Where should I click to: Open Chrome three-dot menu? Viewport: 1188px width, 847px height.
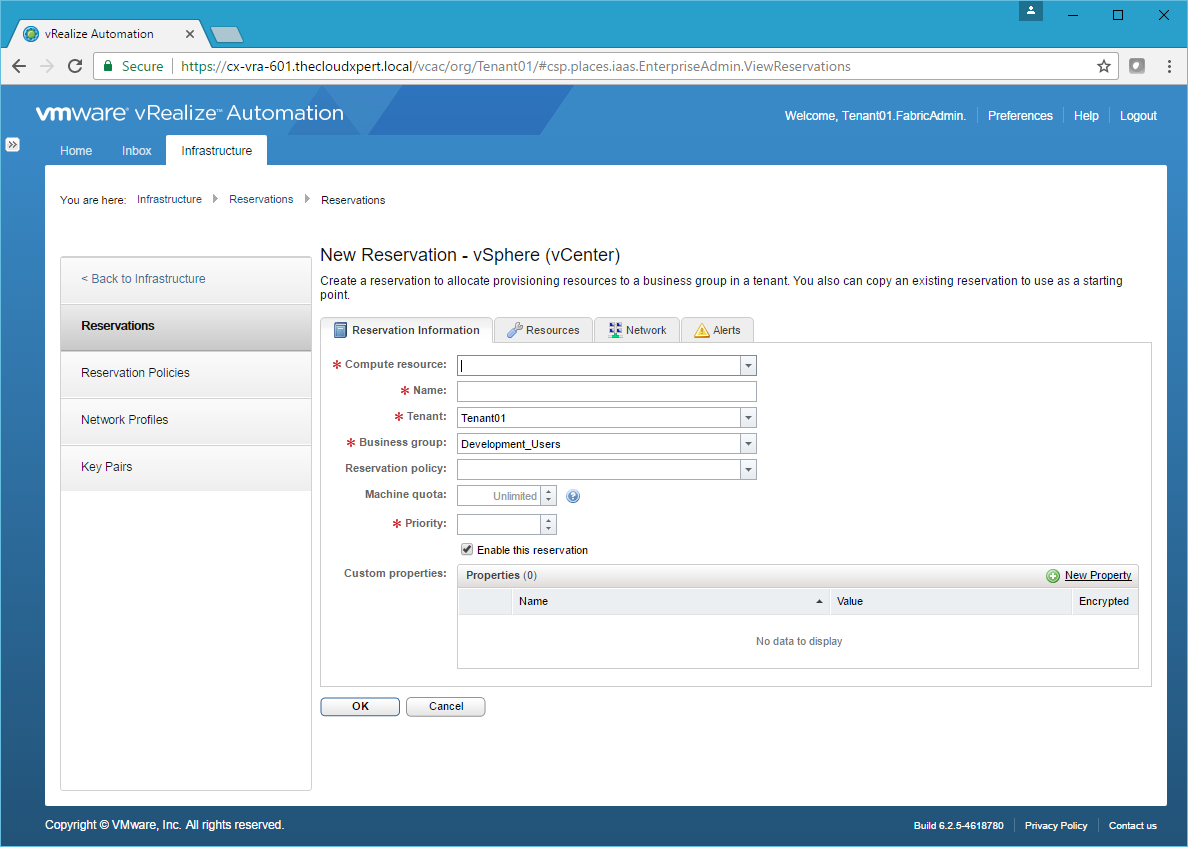(x=1169, y=66)
